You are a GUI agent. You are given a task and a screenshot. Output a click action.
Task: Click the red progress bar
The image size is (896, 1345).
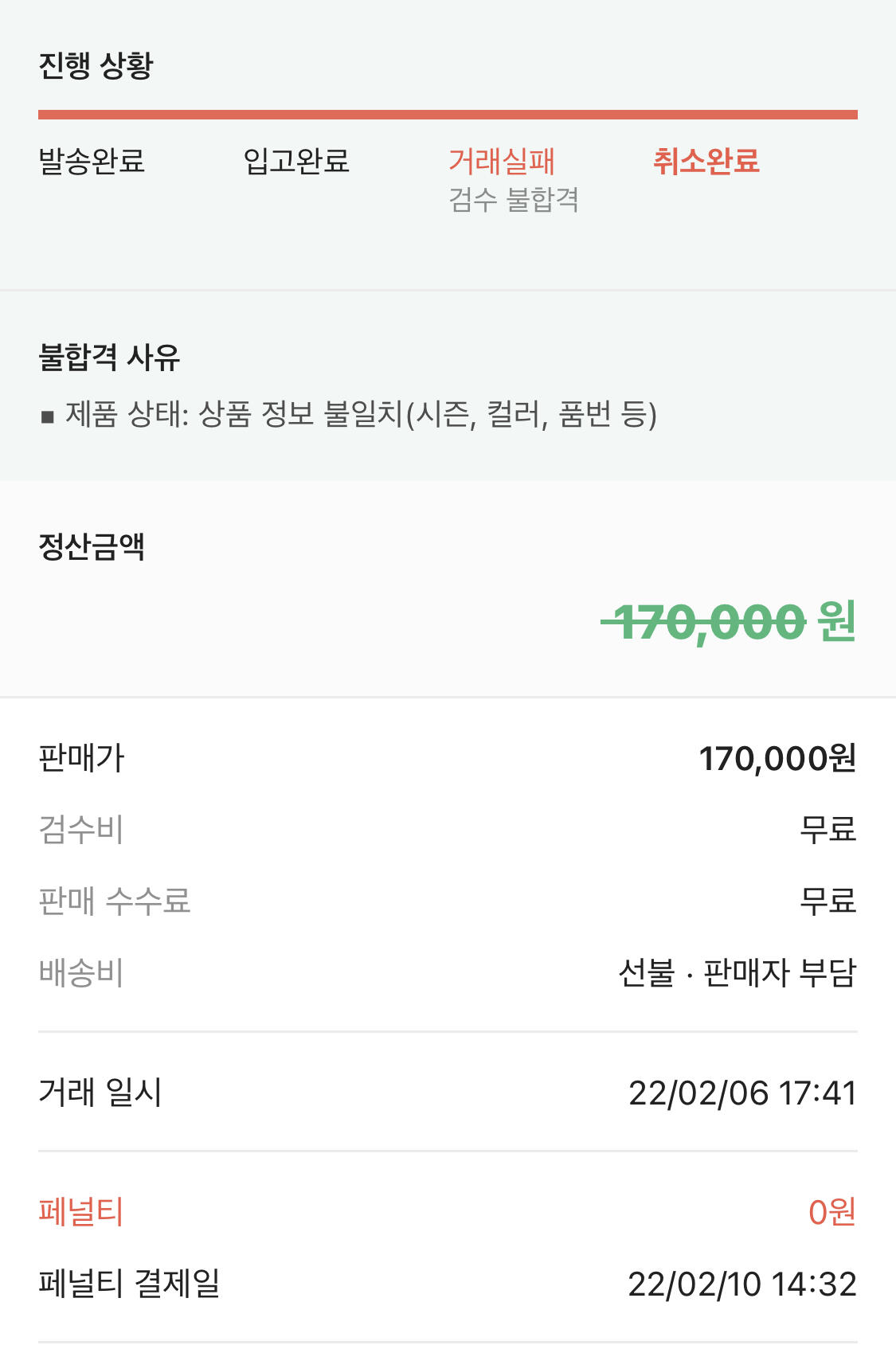pos(448,115)
